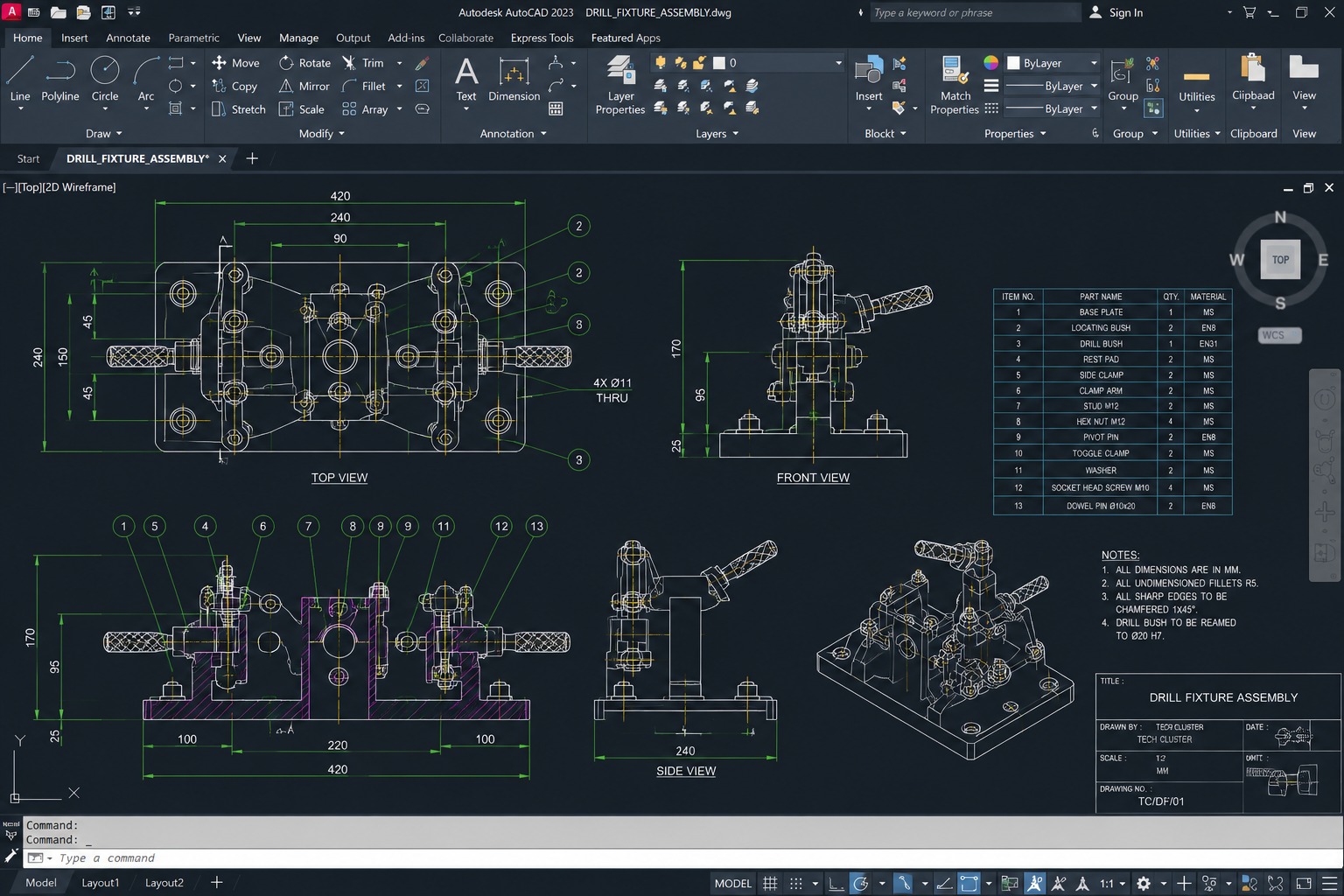This screenshot has width=1344, height=896.
Task: Toggle isometric drafting in status bar
Action: 902,883
